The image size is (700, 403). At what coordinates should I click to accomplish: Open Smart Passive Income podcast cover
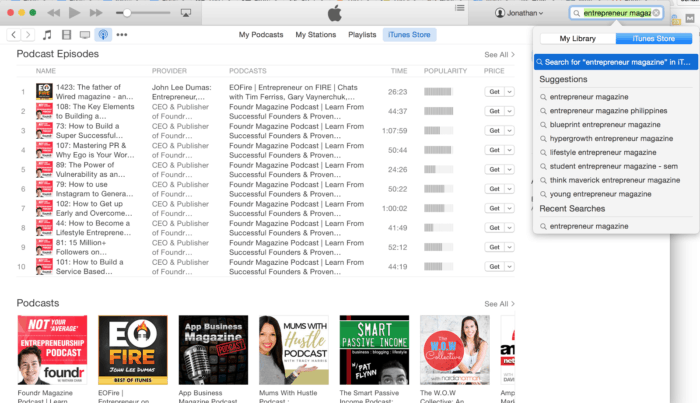pyautogui.click(x=374, y=350)
